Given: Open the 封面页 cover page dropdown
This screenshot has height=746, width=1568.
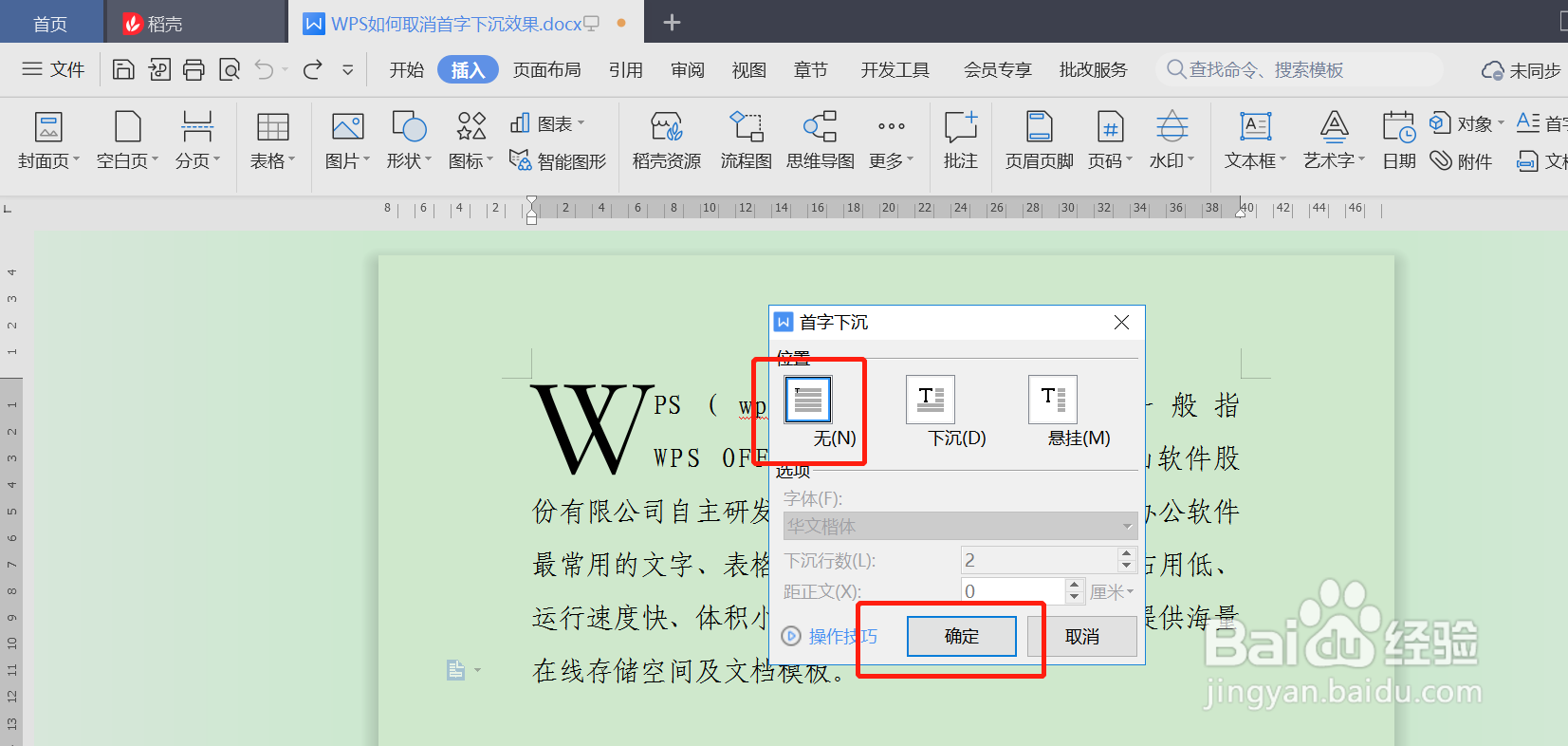Looking at the screenshot, I should point(48,140).
